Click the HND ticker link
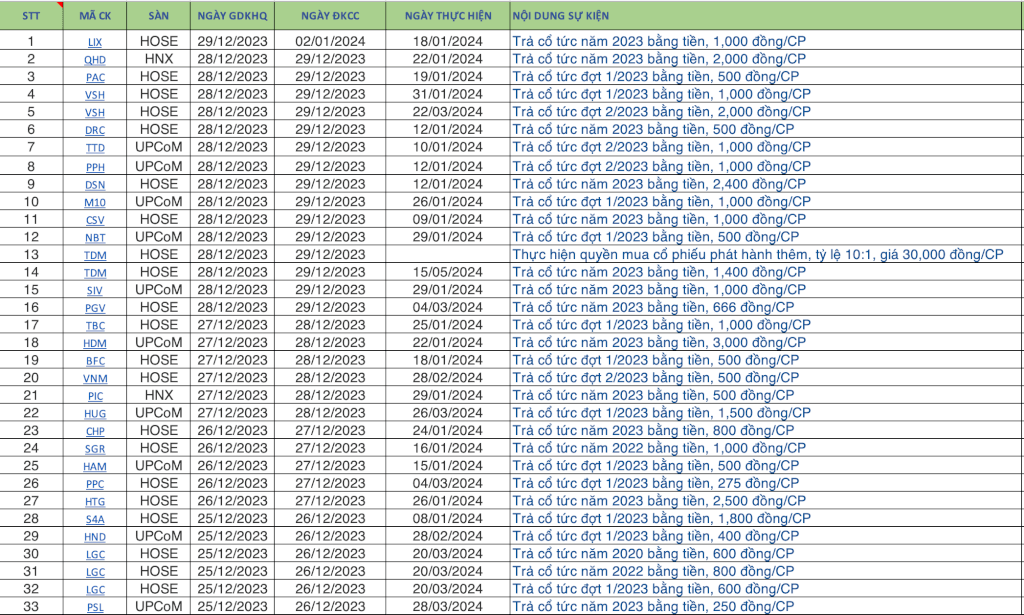This screenshot has width=1024, height=615. 95,537
